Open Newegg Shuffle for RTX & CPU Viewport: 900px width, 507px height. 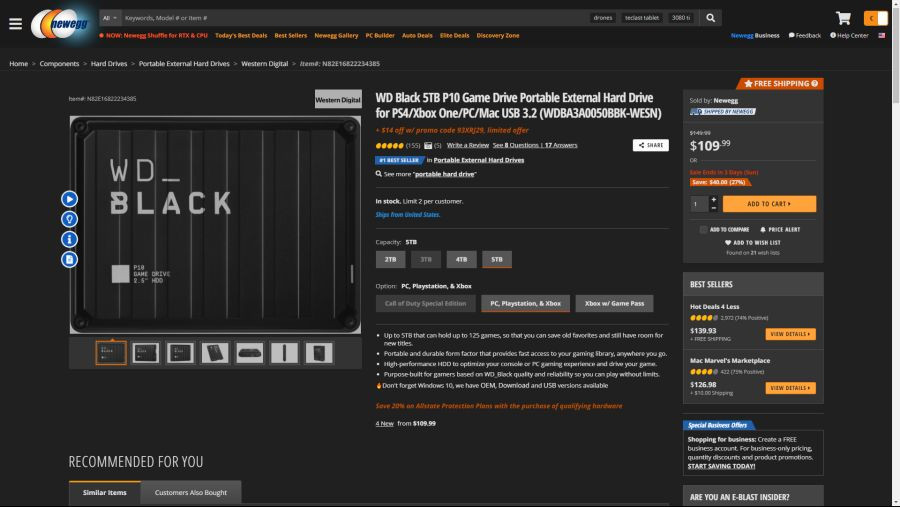click(x=153, y=36)
